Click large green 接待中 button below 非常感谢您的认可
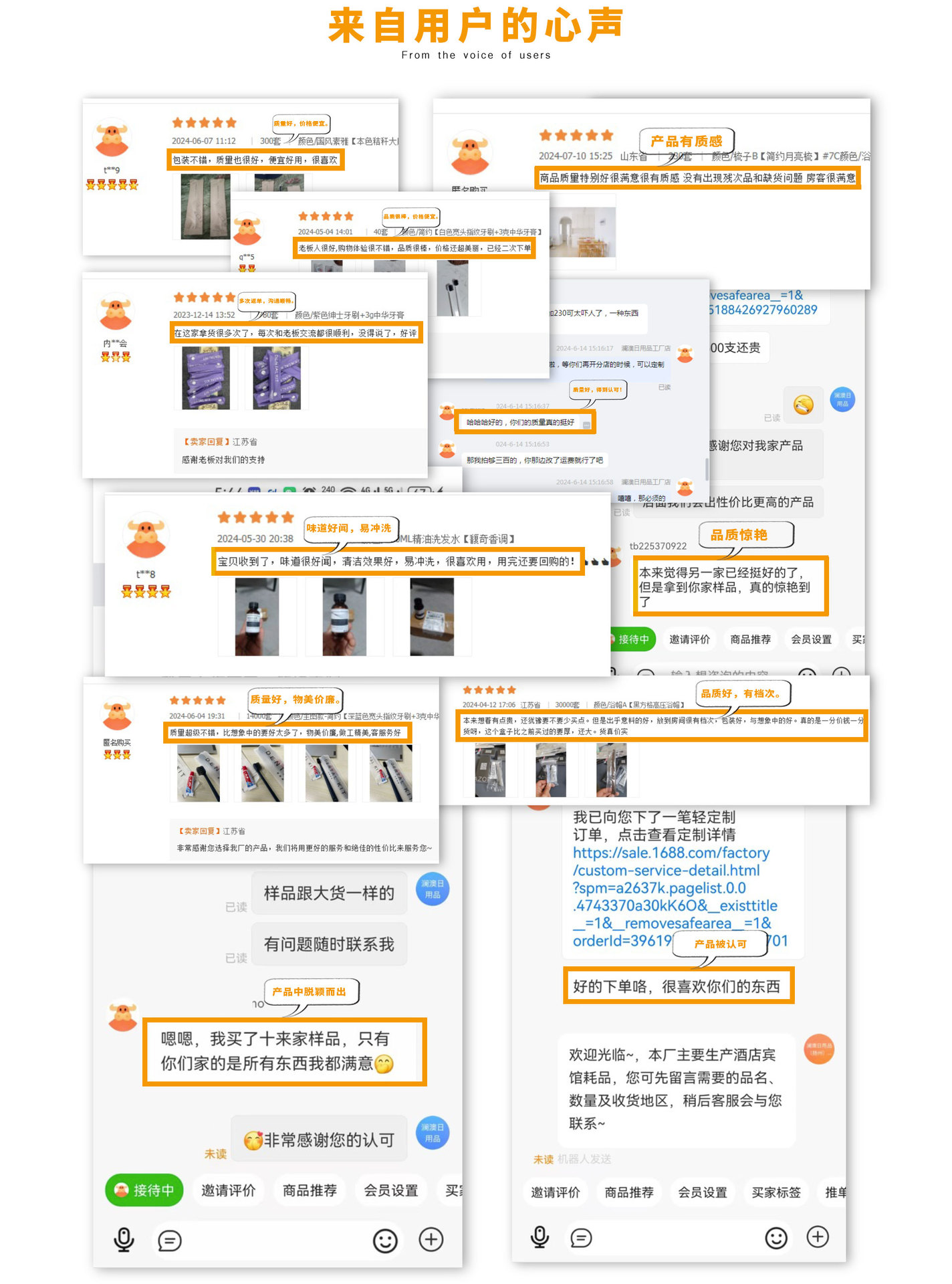The image size is (952, 1284). 144,1190
